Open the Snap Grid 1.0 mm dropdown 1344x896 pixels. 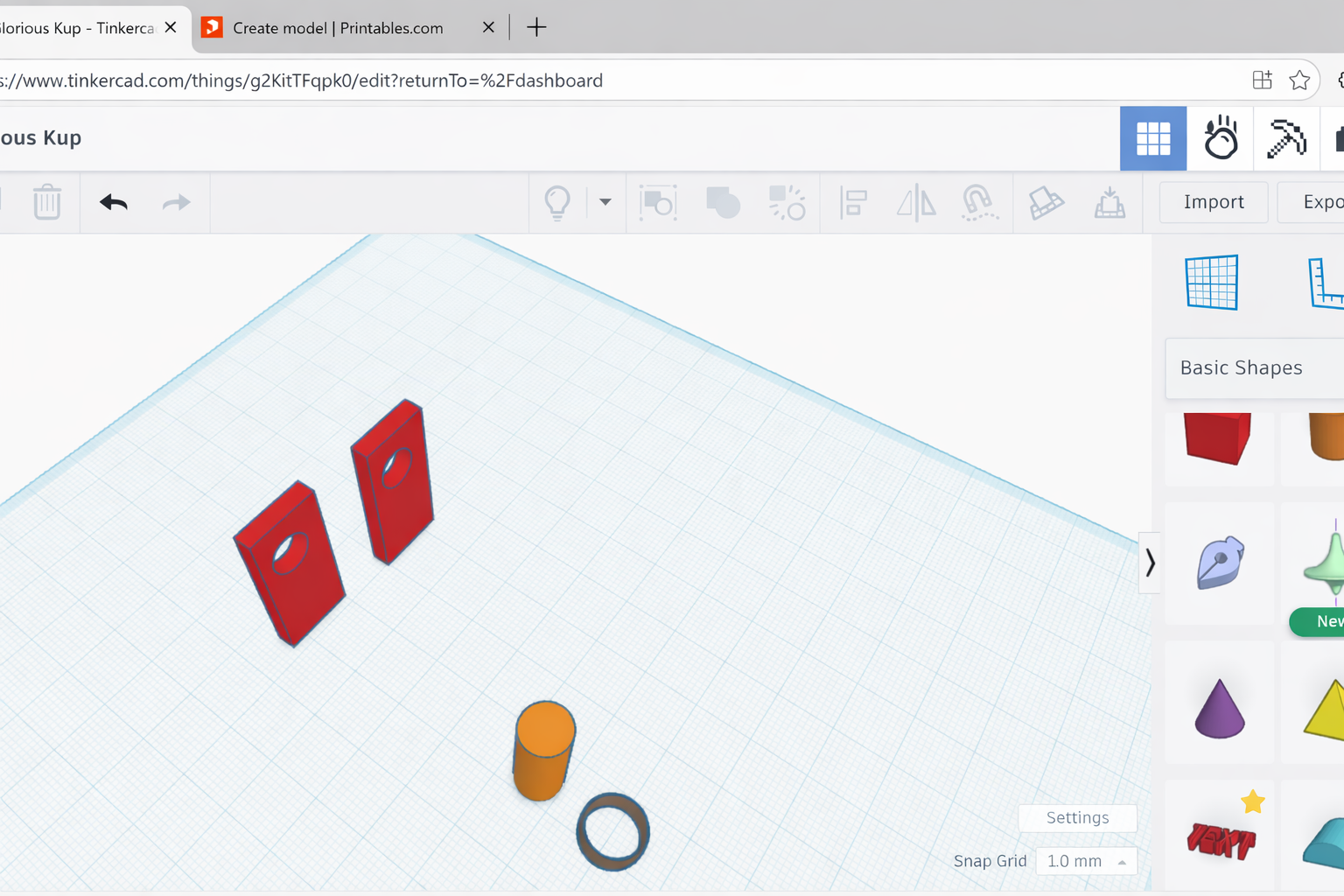tap(1086, 861)
